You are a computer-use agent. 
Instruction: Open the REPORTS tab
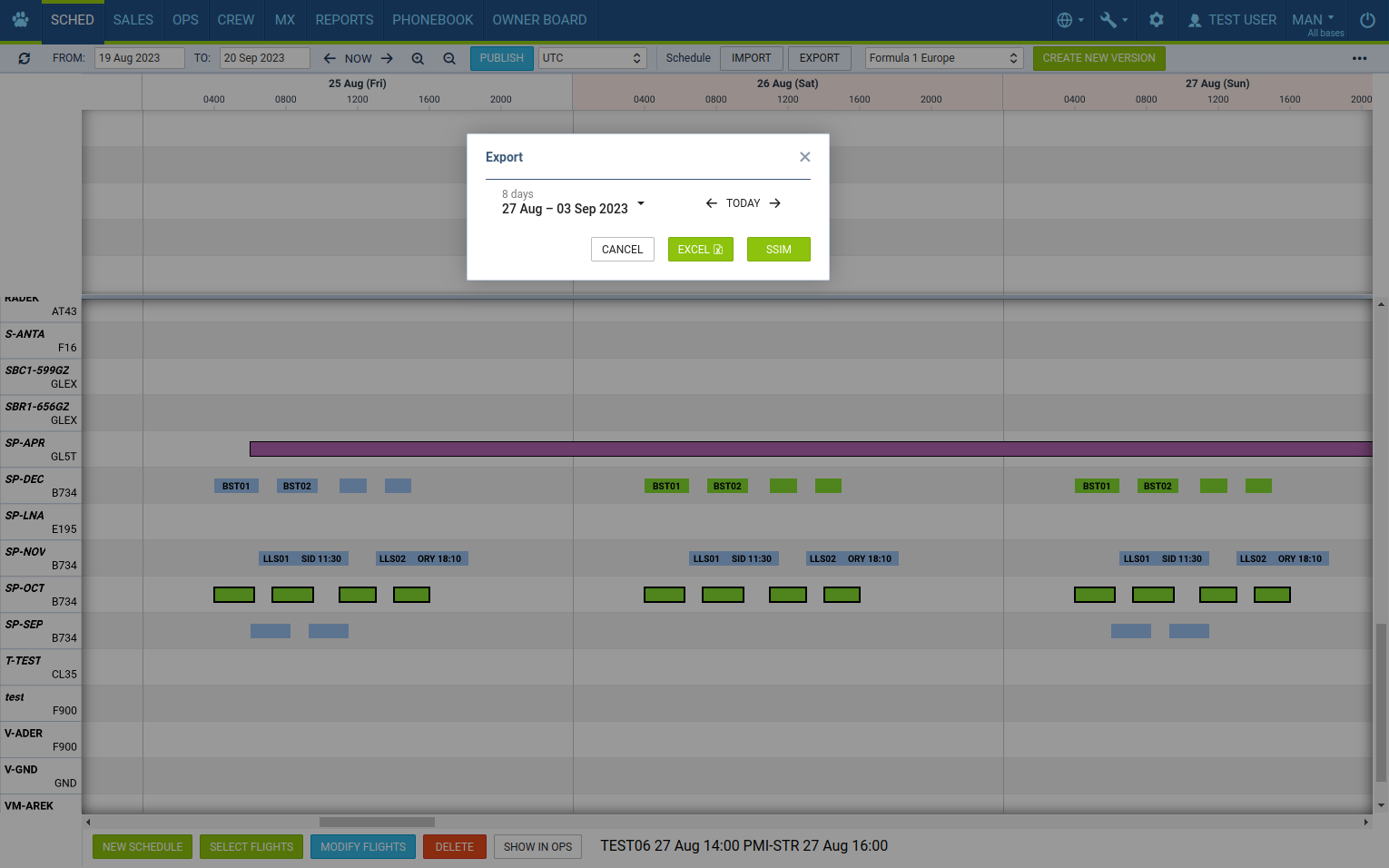click(344, 20)
